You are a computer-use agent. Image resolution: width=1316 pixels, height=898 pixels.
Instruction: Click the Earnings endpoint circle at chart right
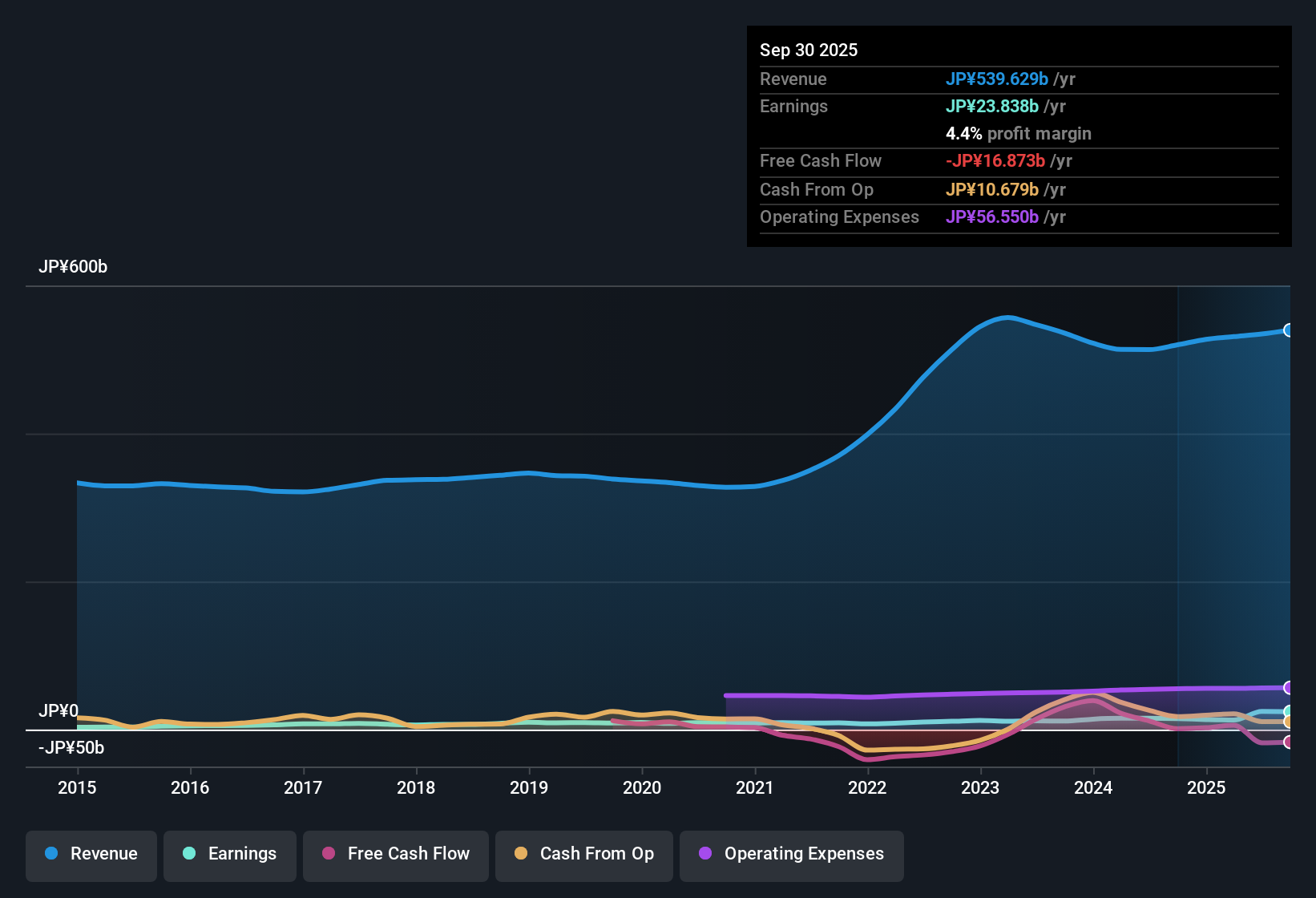click(x=1289, y=710)
